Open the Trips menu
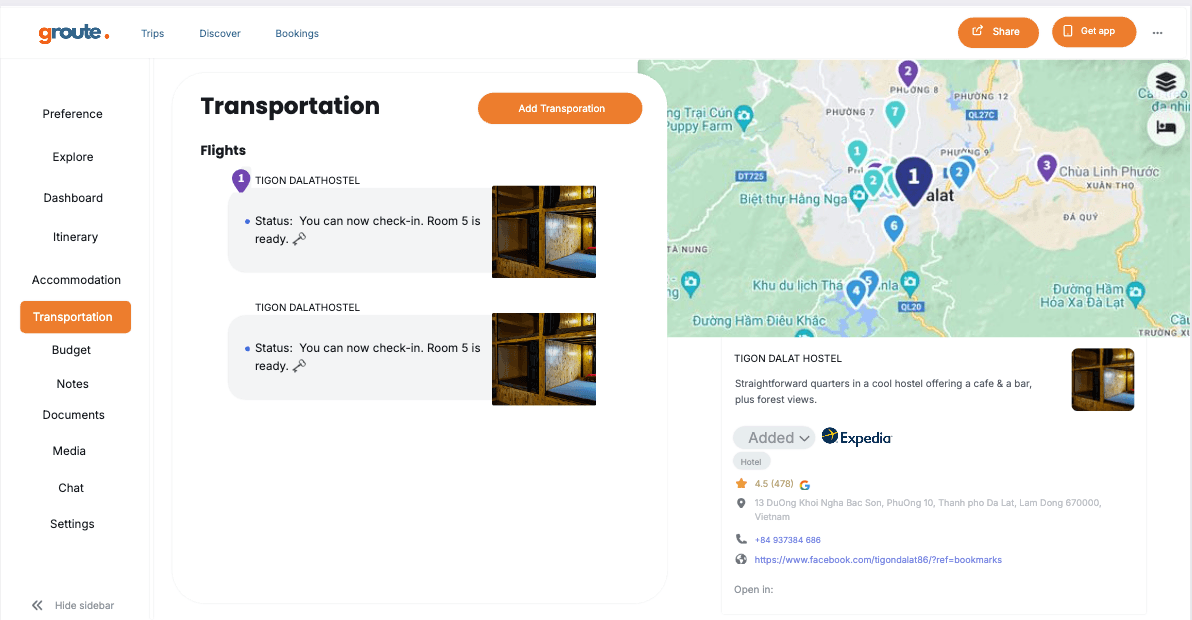 coord(152,33)
